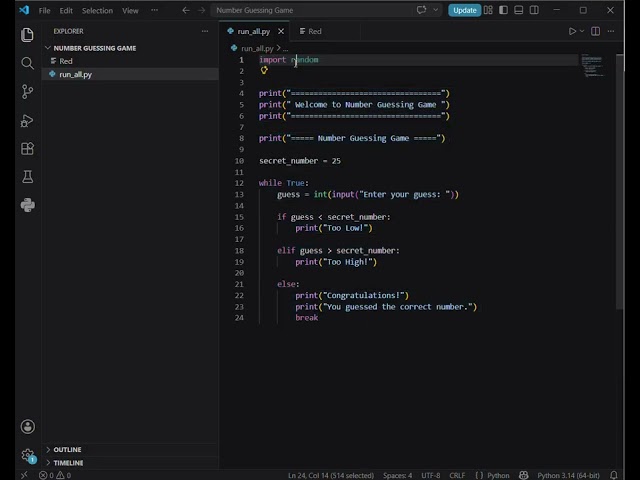Toggle the secondary side bar

pyautogui.click(x=534, y=10)
